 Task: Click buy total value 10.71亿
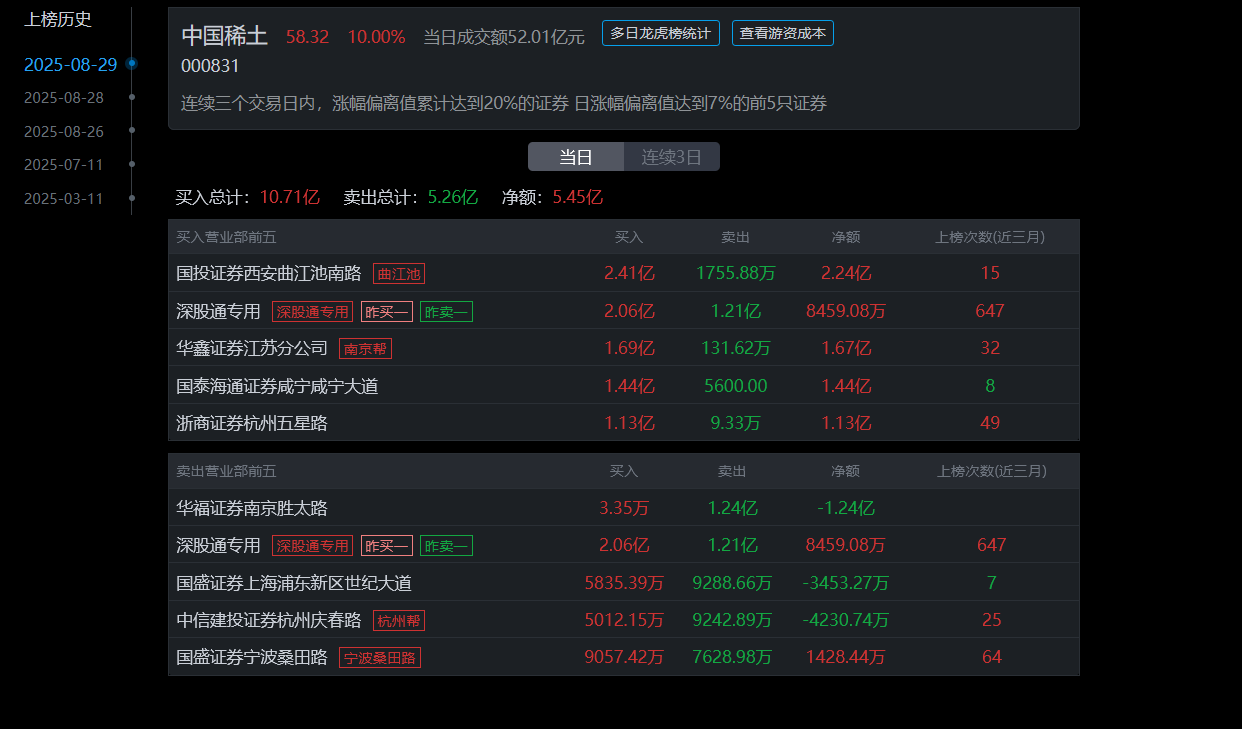289,197
